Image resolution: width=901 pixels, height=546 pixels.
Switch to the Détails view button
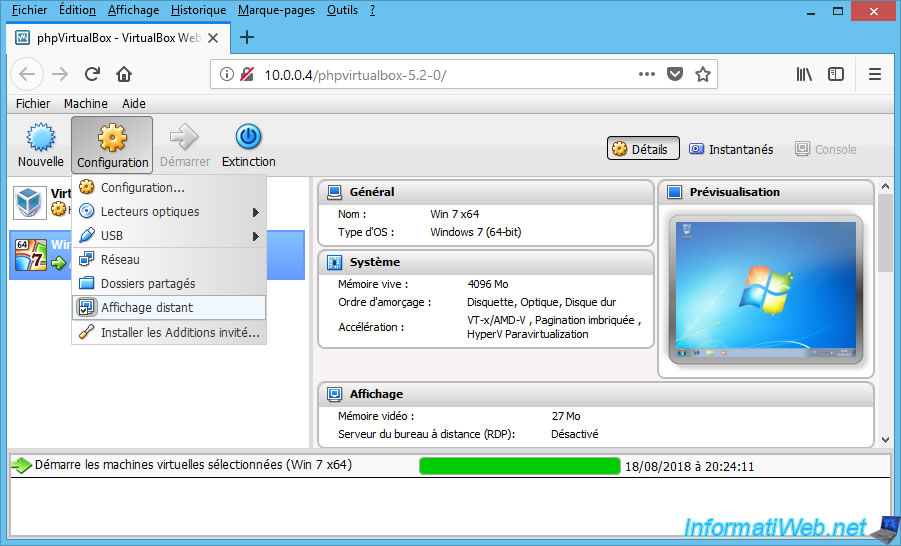(643, 149)
